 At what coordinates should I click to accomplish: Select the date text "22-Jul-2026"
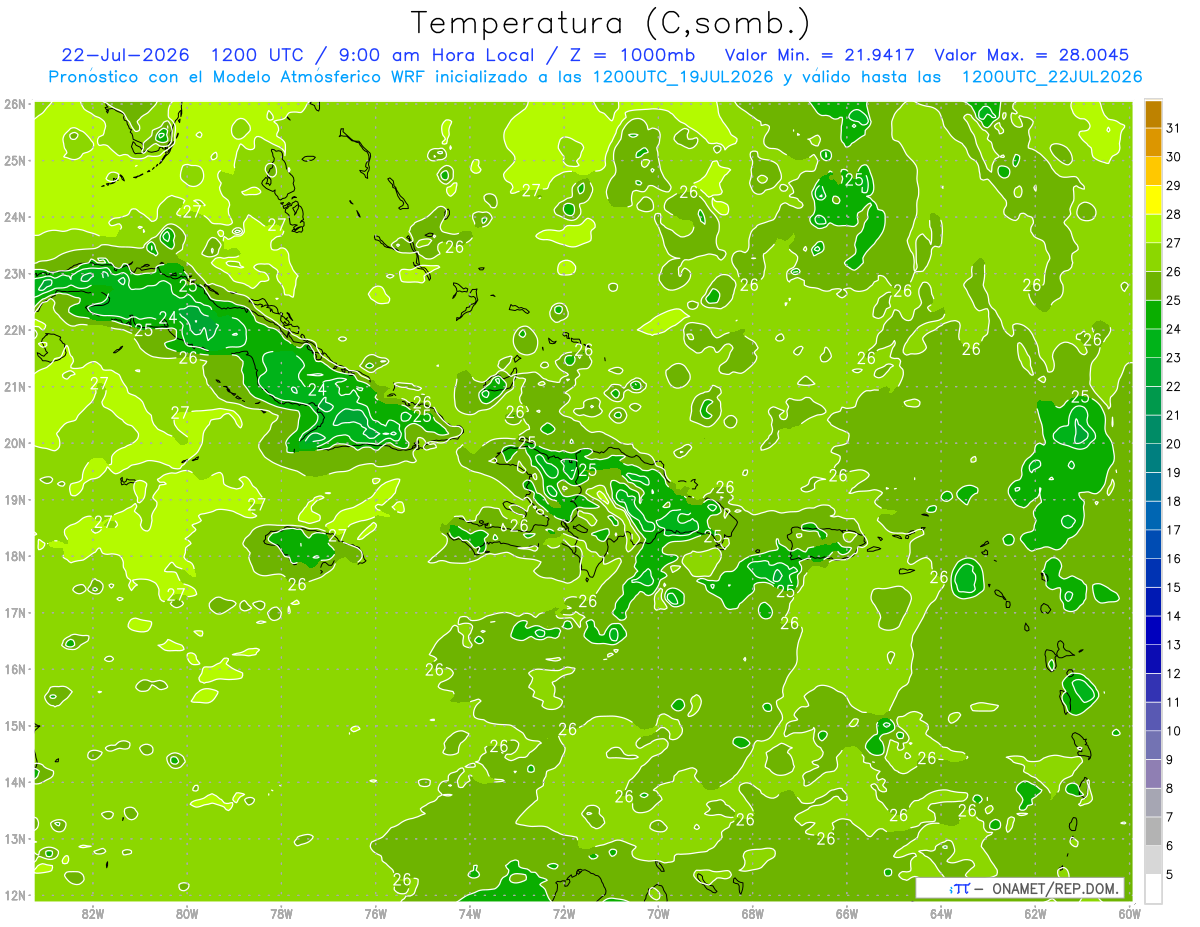pyautogui.click(x=127, y=55)
